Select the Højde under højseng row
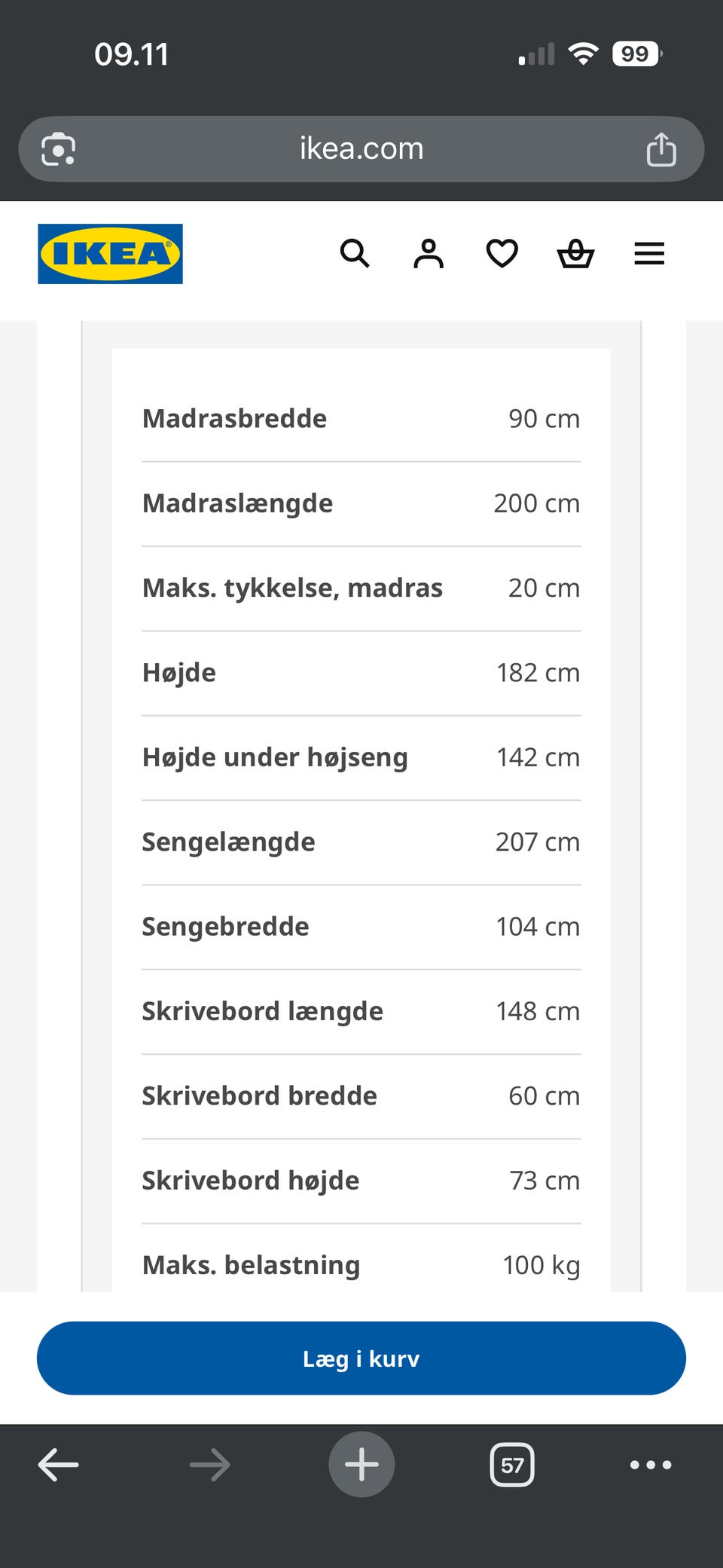 [361, 758]
